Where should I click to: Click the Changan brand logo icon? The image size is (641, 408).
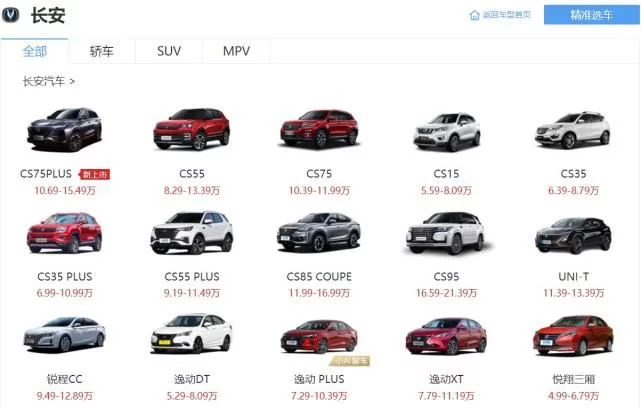(10, 15)
